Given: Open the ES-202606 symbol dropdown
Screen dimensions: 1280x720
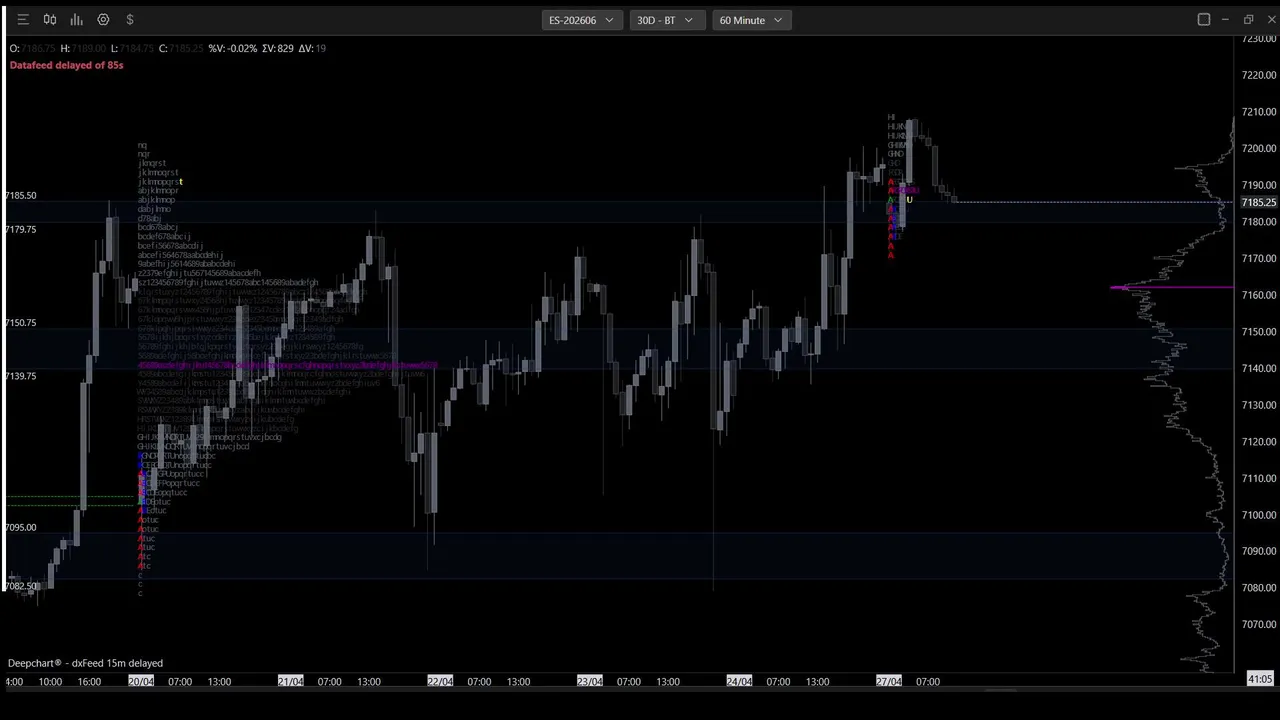Looking at the screenshot, I should coord(582,20).
